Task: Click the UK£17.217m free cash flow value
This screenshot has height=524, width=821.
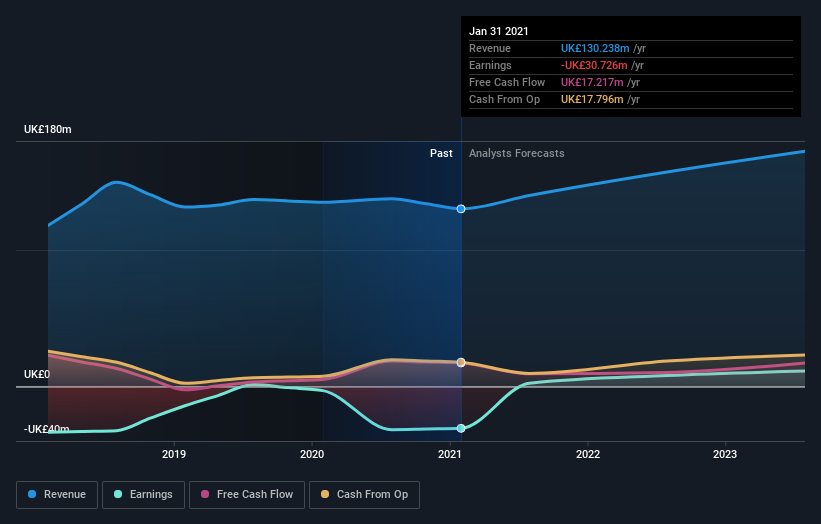Action: tap(592, 82)
